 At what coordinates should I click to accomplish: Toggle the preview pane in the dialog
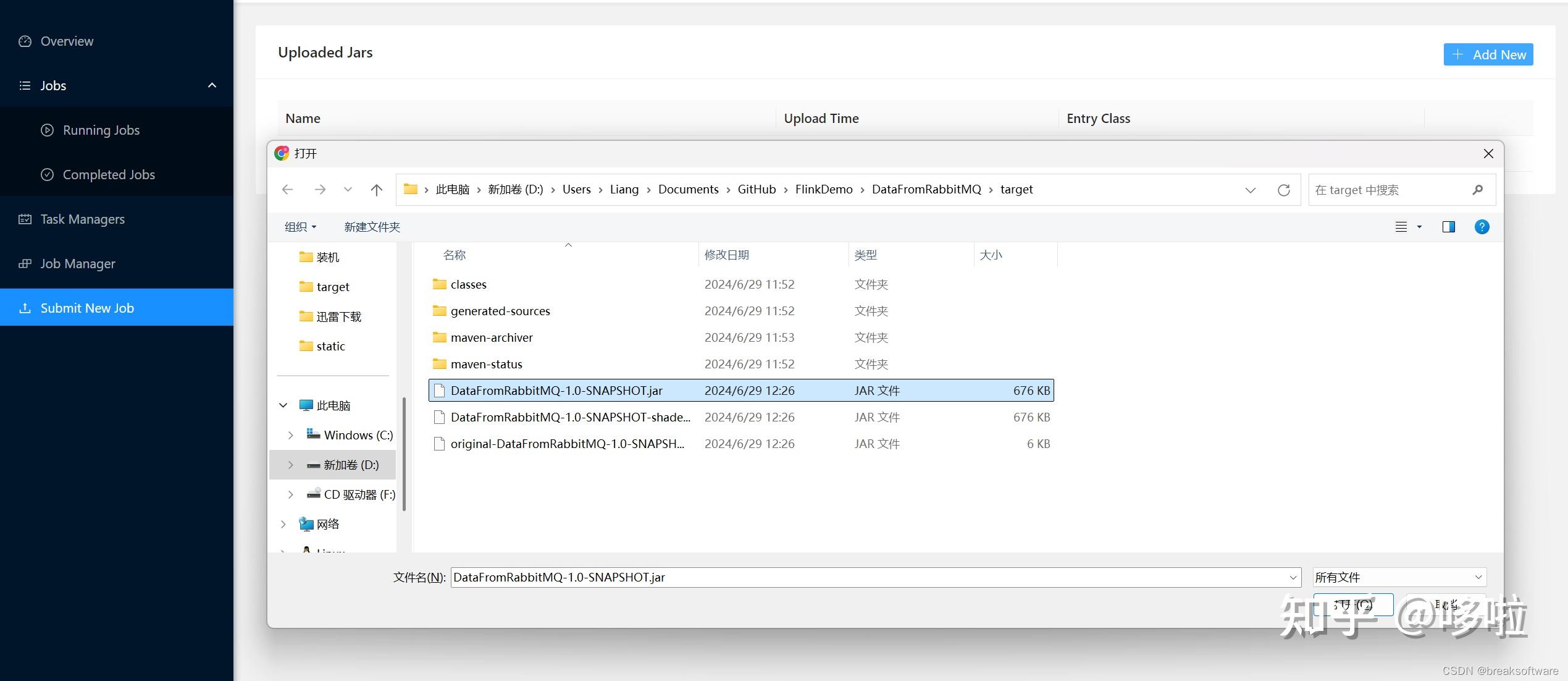(x=1448, y=227)
